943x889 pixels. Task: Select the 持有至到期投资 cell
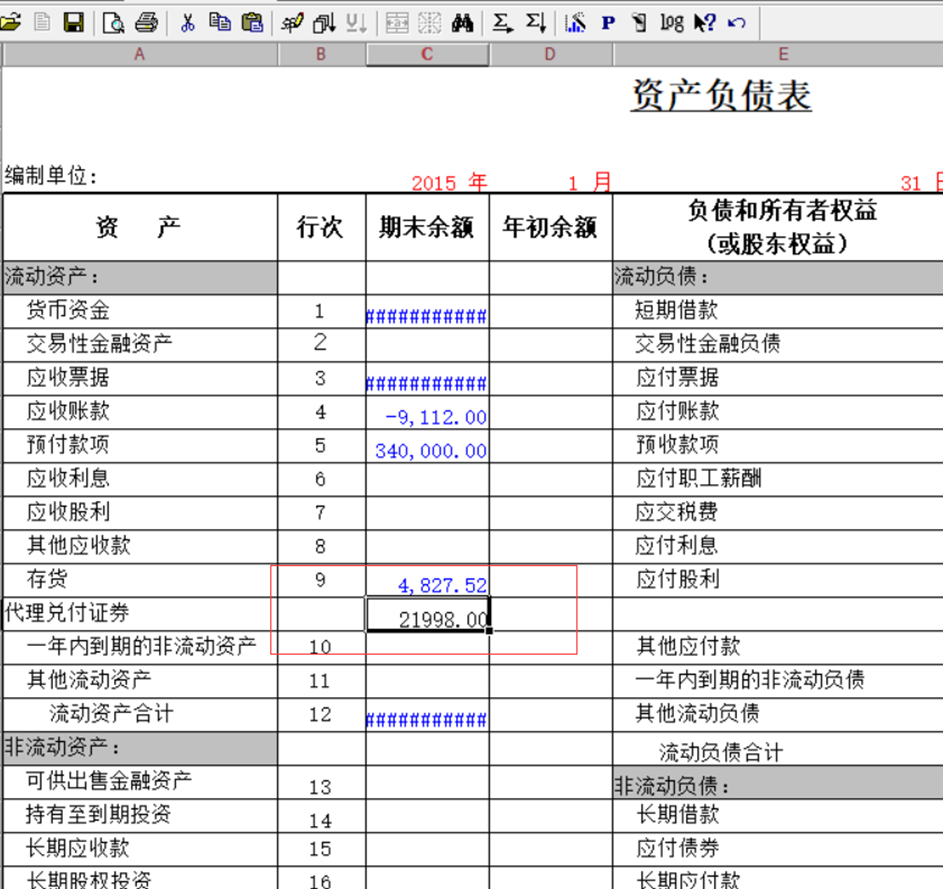(140, 816)
